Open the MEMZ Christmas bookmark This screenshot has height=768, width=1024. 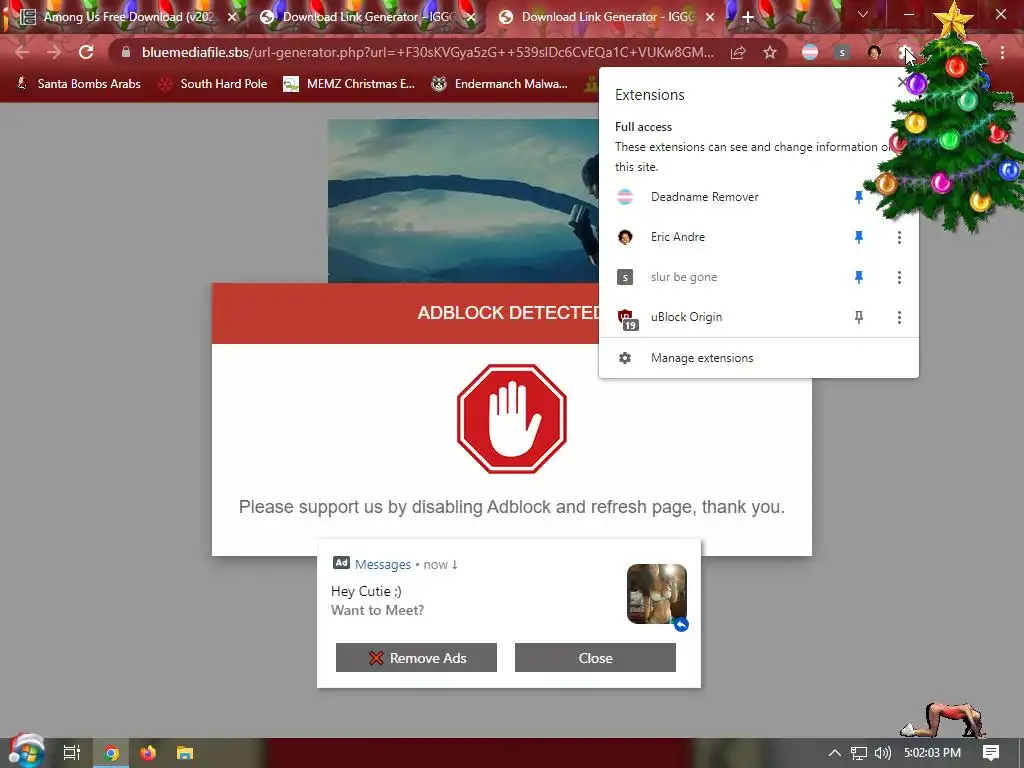click(x=349, y=84)
